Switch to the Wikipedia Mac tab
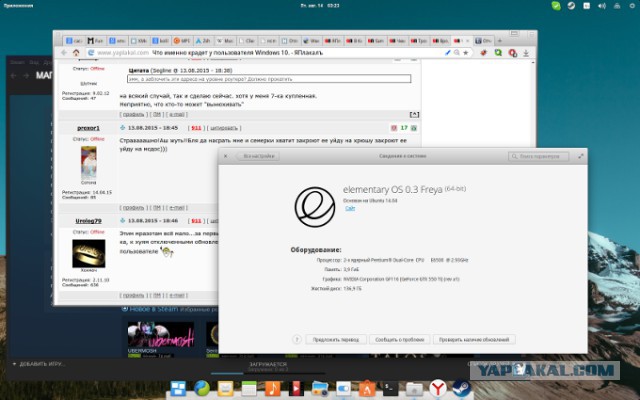 tap(225, 41)
